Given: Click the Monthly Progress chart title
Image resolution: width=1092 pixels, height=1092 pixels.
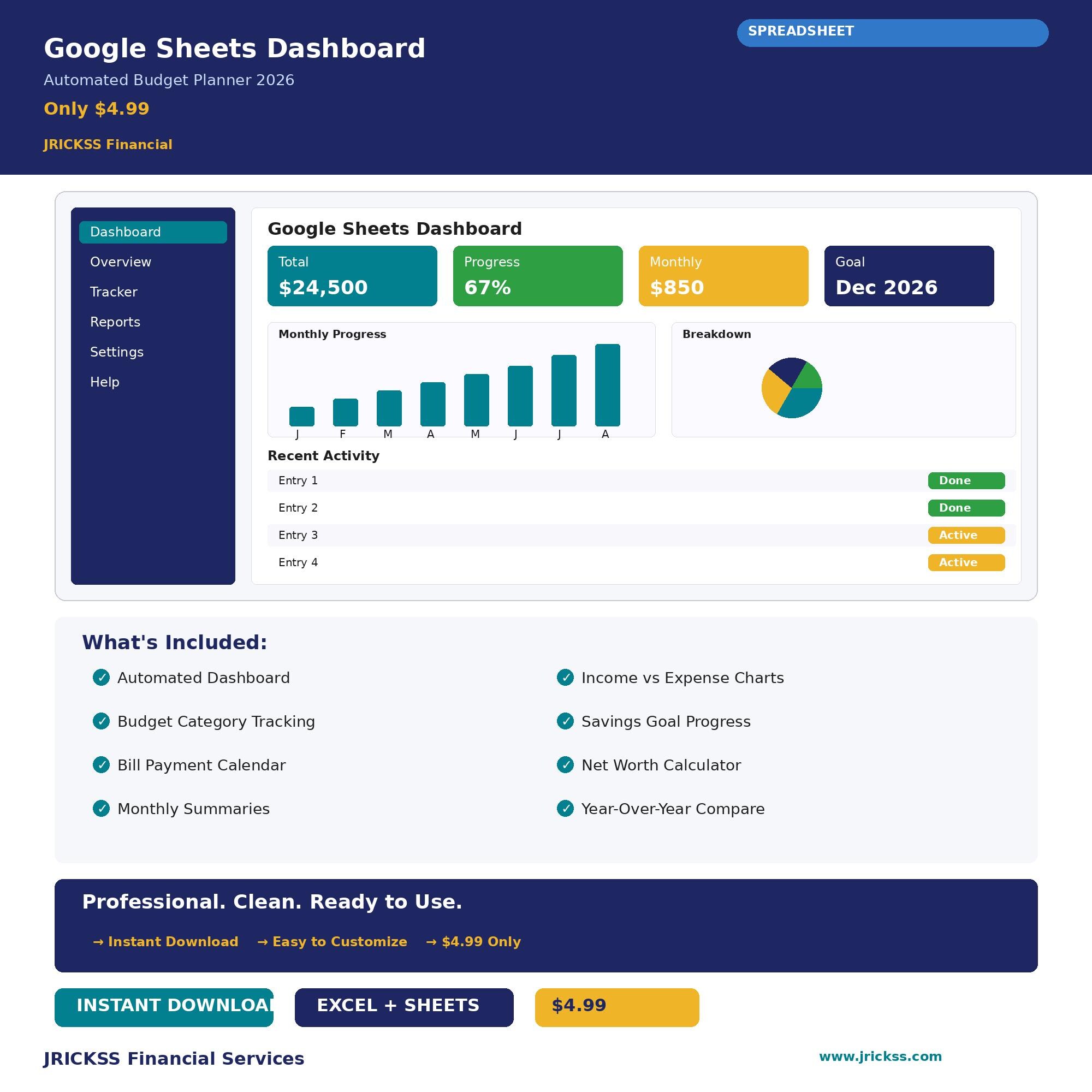Looking at the screenshot, I should pyautogui.click(x=333, y=334).
